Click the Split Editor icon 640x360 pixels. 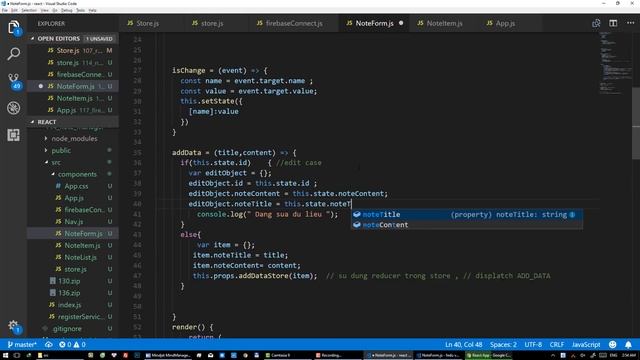[x=613, y=23]
